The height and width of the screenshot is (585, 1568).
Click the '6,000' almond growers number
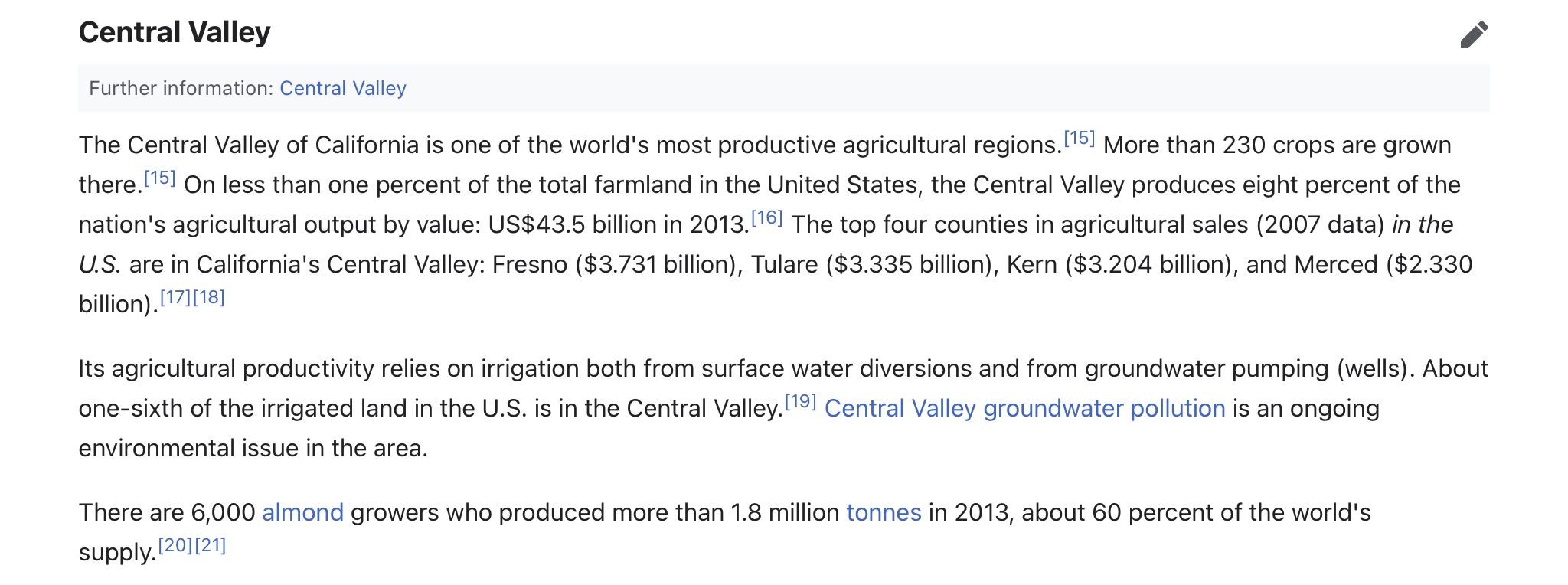(223, 512)
